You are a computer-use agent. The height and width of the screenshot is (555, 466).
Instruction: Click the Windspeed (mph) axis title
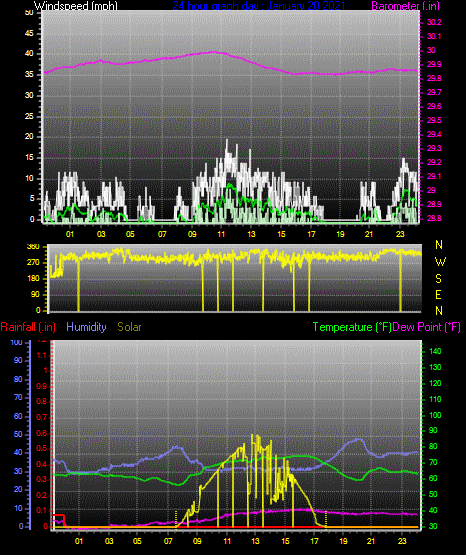coord(76,6)
